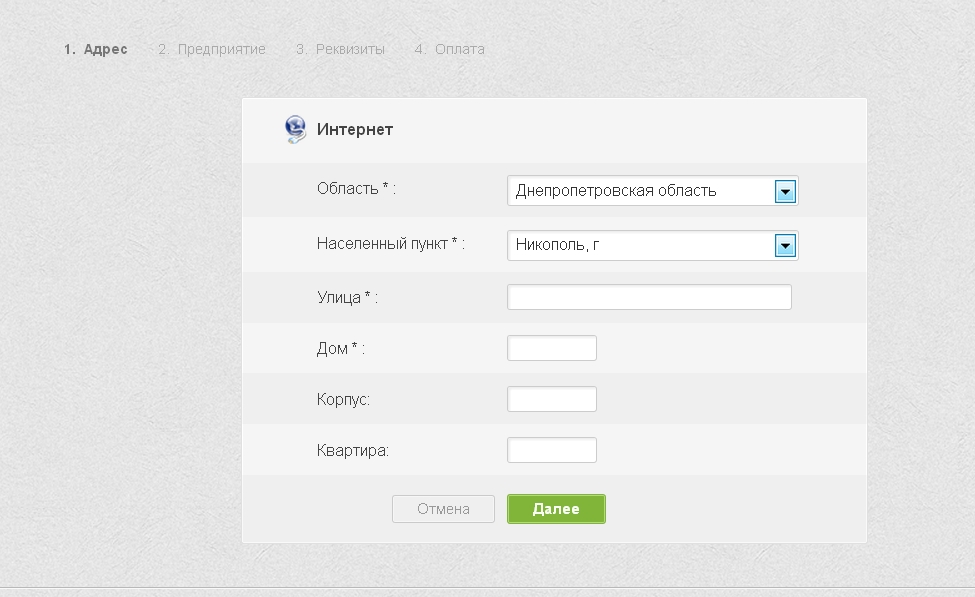Screen dimensions: 975x597
Task: Click the Квартира label
Action: 353,450
